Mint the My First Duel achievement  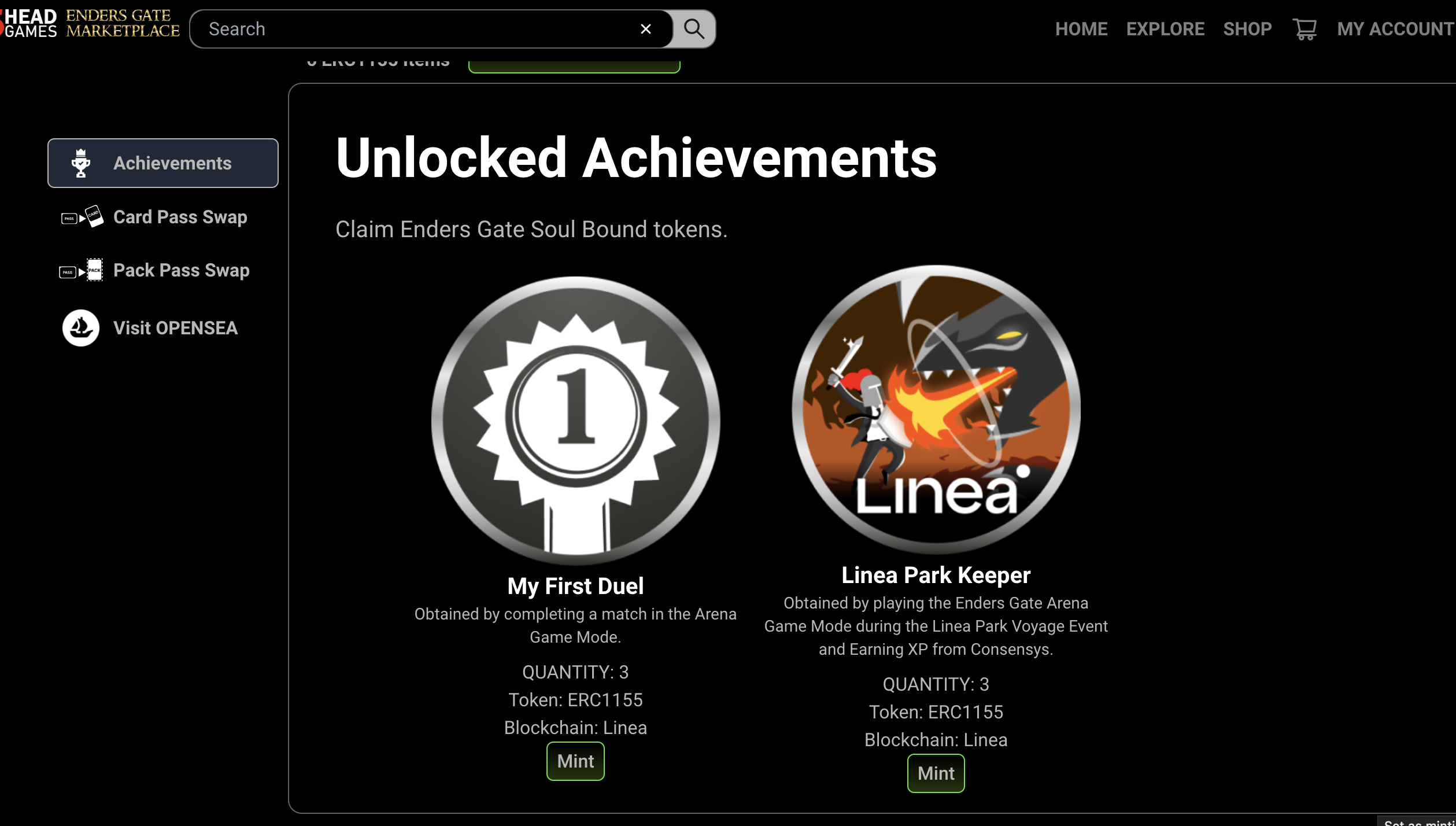575,761
